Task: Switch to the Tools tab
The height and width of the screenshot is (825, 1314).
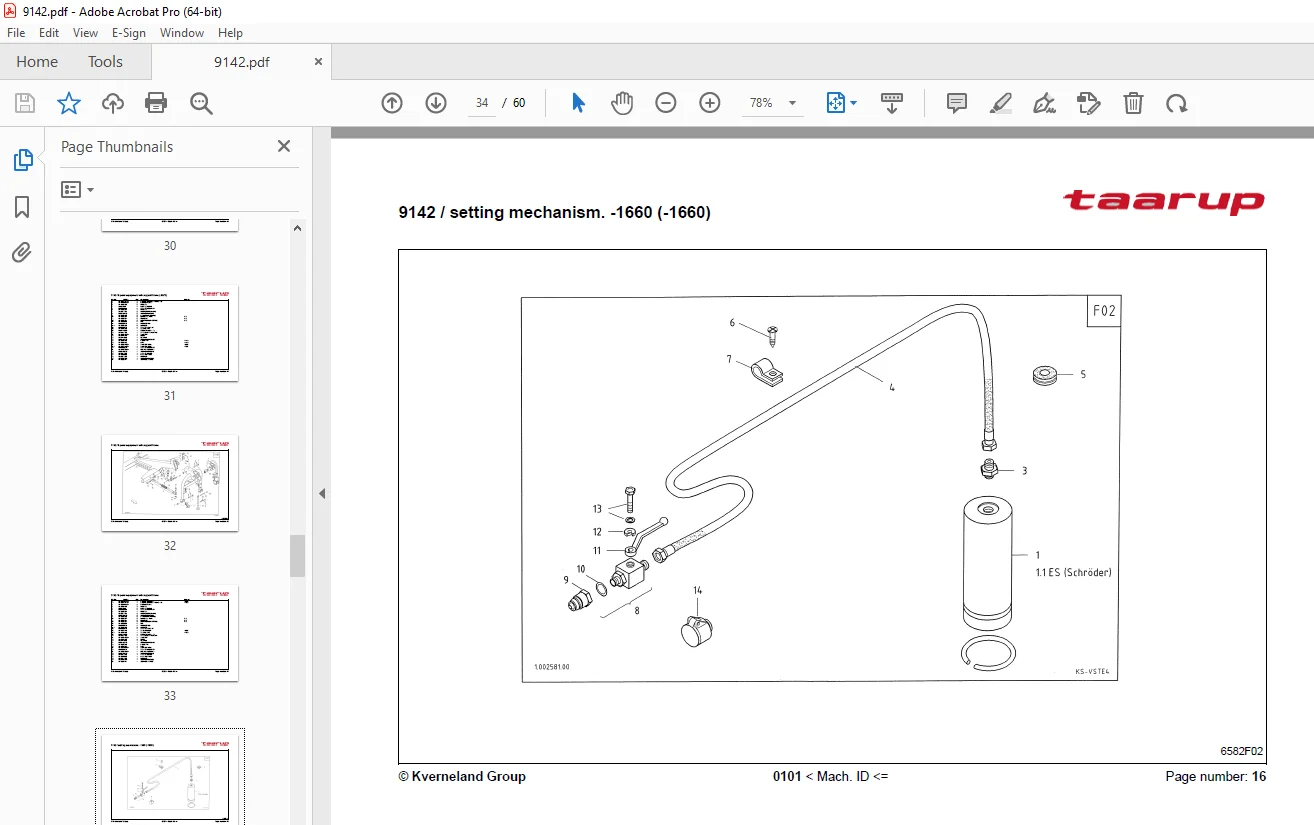Action: [x=105, y=61]
